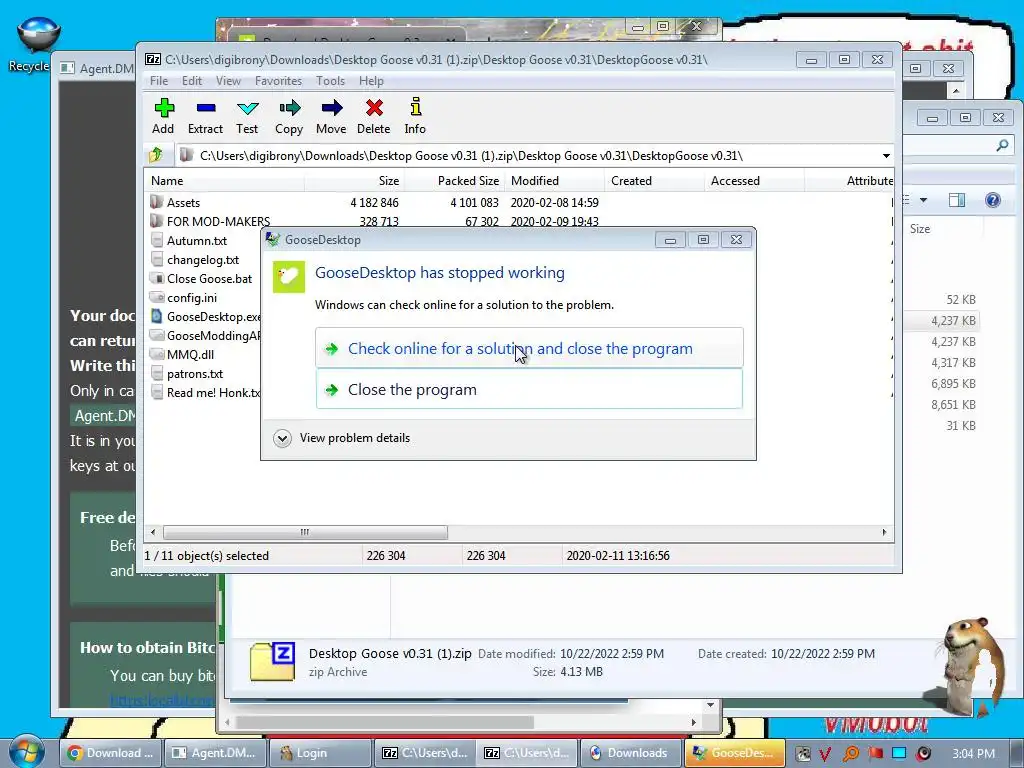Switch to Downloads taskbar button
Image resolution: width=1024 pixels, height=768 pixels.
[x=632, y=753]
